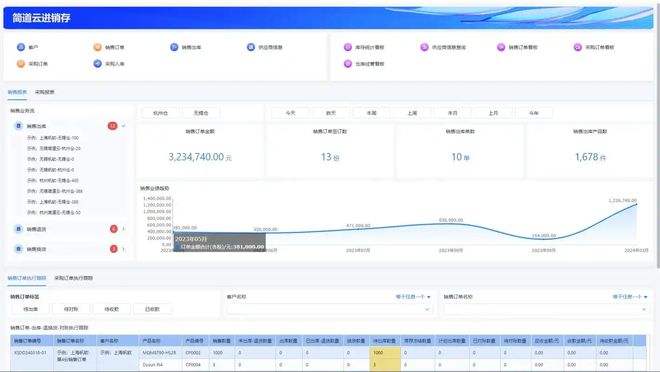Click the 销售出库 process icon in left panel
The height and width of the screenshot is (372, 660).
click(19, 126)
